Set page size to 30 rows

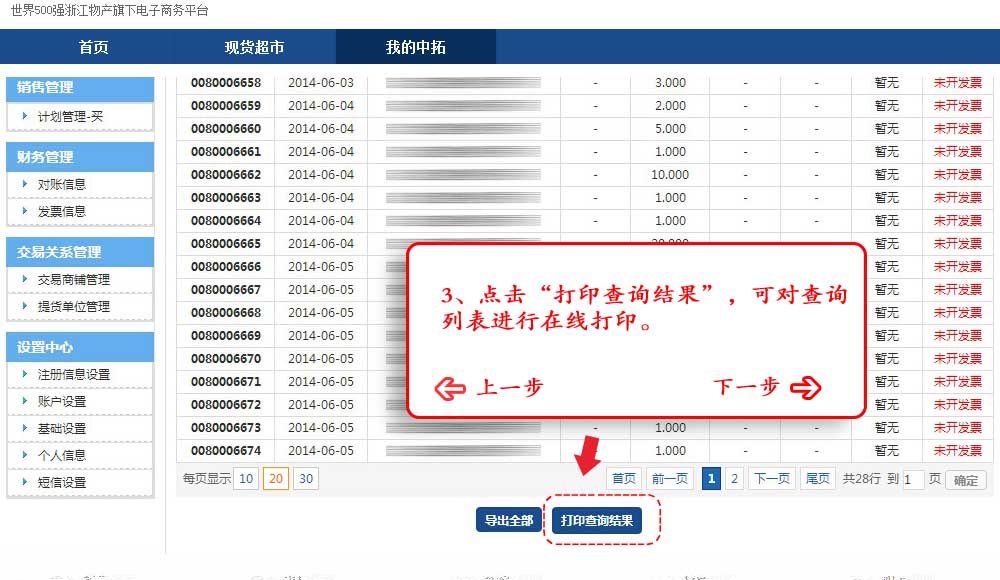click(306, 479)
